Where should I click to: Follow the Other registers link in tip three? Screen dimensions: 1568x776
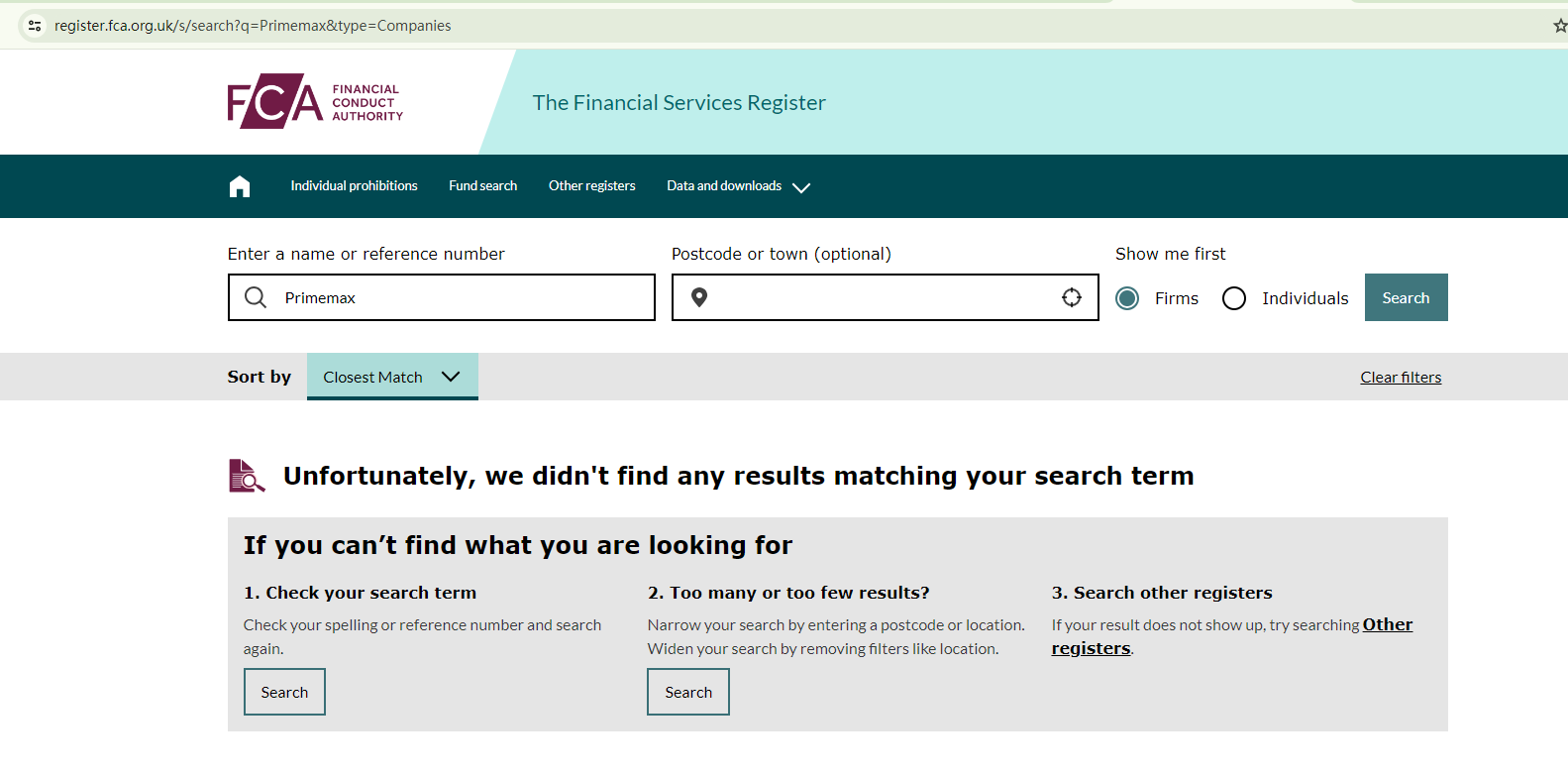1387,624
